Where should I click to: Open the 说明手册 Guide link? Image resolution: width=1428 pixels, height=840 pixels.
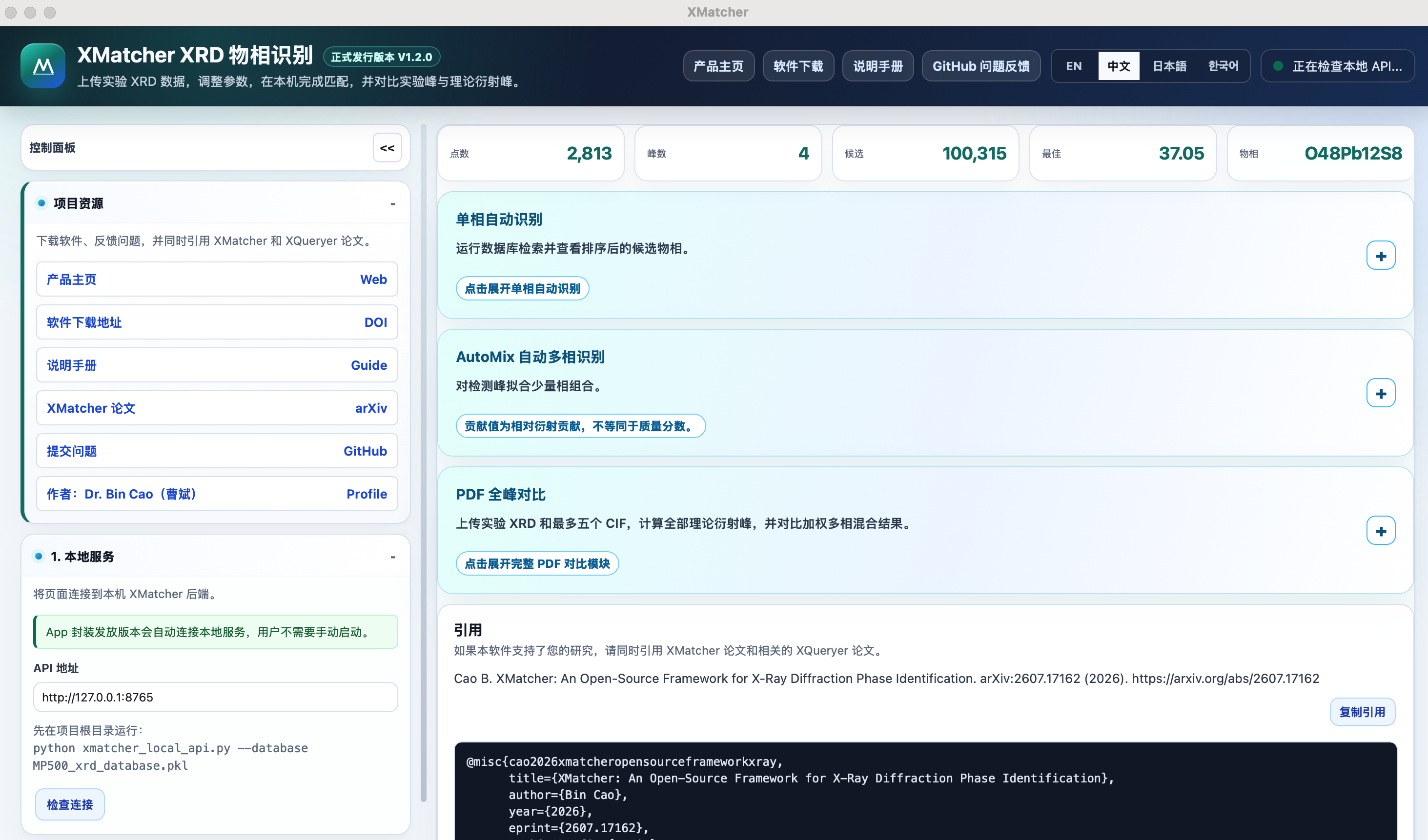[x=217, y=365]
